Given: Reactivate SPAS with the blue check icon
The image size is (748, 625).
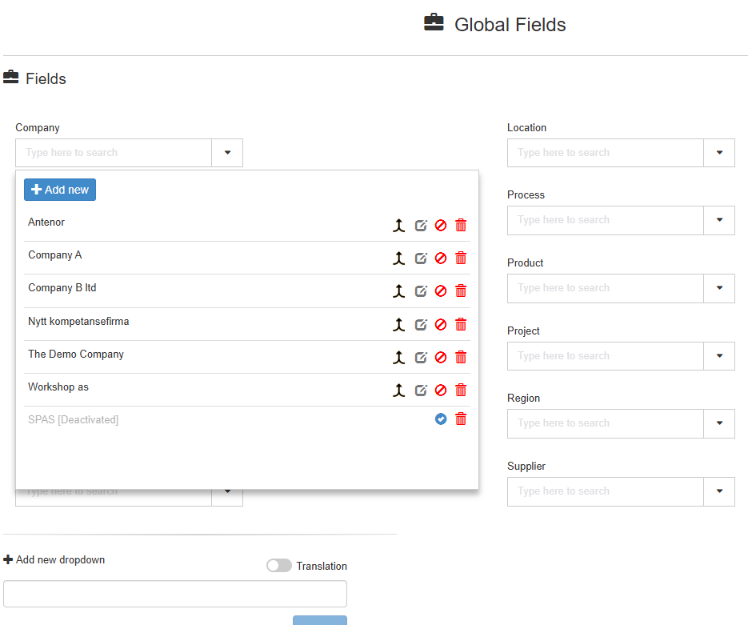Looking at the screenshot, I should pos(441,419).
